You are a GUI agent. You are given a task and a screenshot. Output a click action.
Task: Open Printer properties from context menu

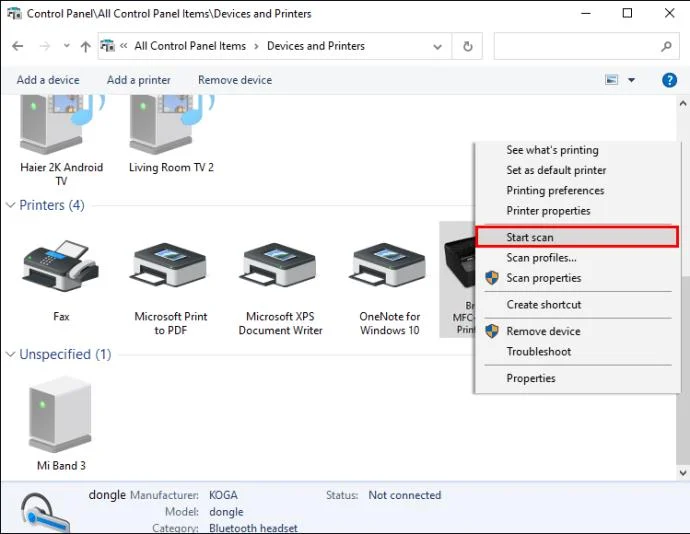pyautogui.click(x=548, y=211)
